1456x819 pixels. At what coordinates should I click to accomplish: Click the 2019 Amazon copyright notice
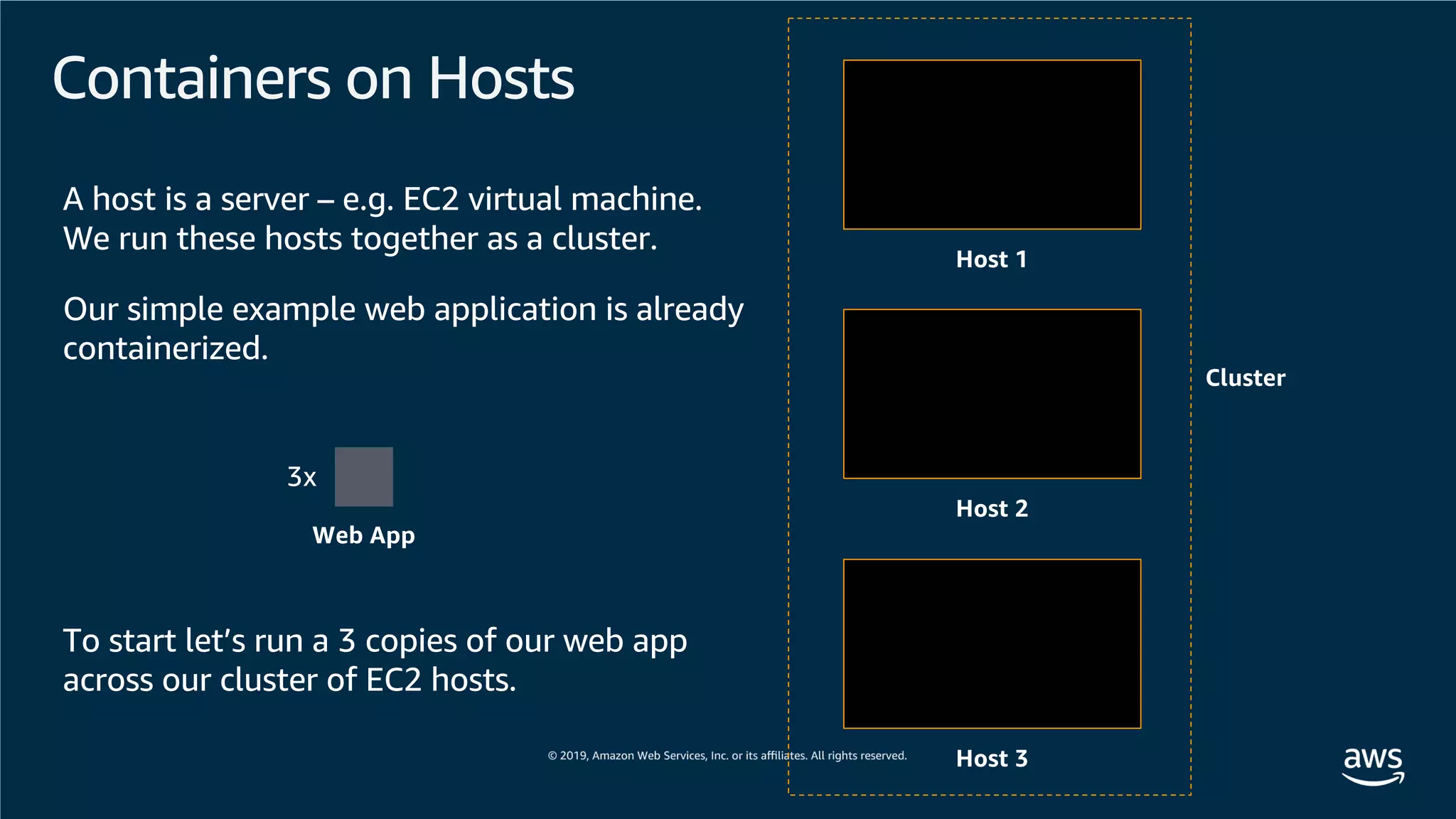(727, 756)
